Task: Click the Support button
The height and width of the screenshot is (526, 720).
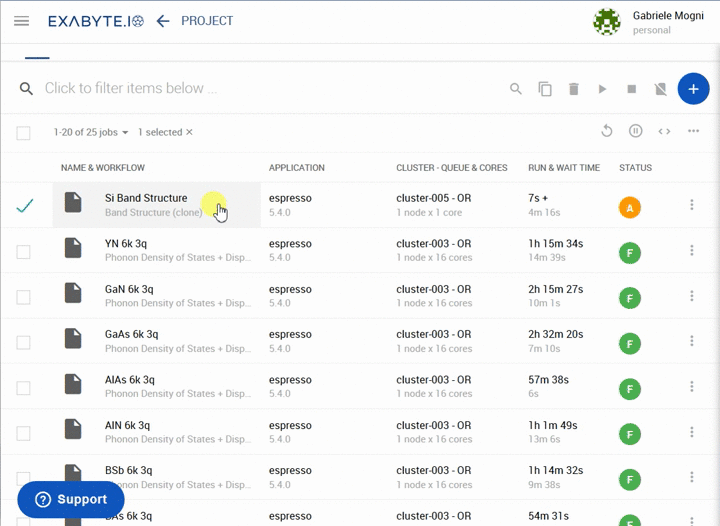Action: 71,499
